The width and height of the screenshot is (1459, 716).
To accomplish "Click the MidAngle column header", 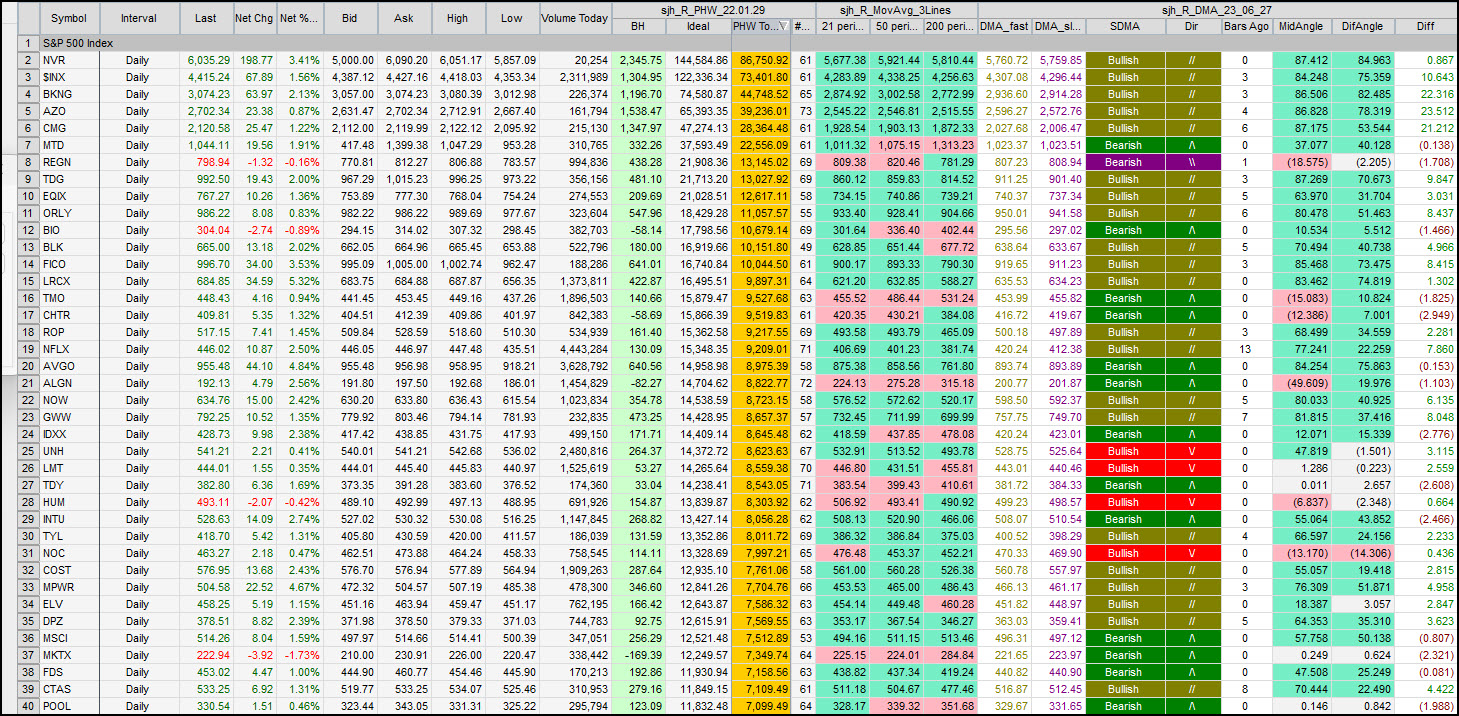I will coord(1302,26).
